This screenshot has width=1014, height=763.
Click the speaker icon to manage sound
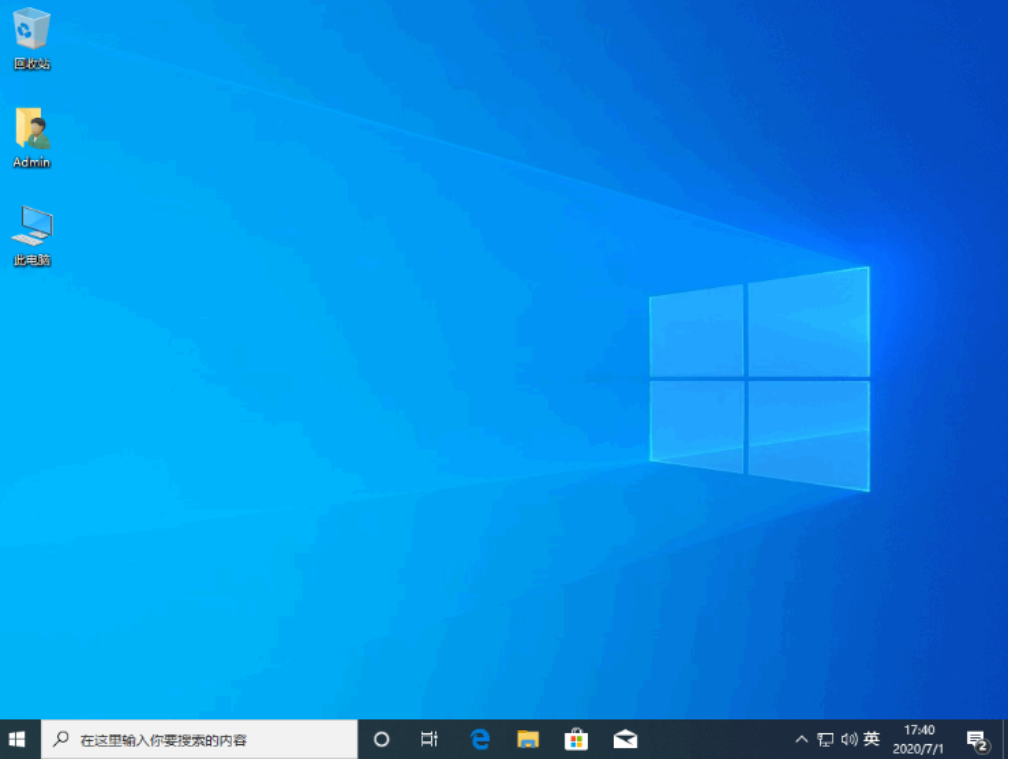coord(847,739)
